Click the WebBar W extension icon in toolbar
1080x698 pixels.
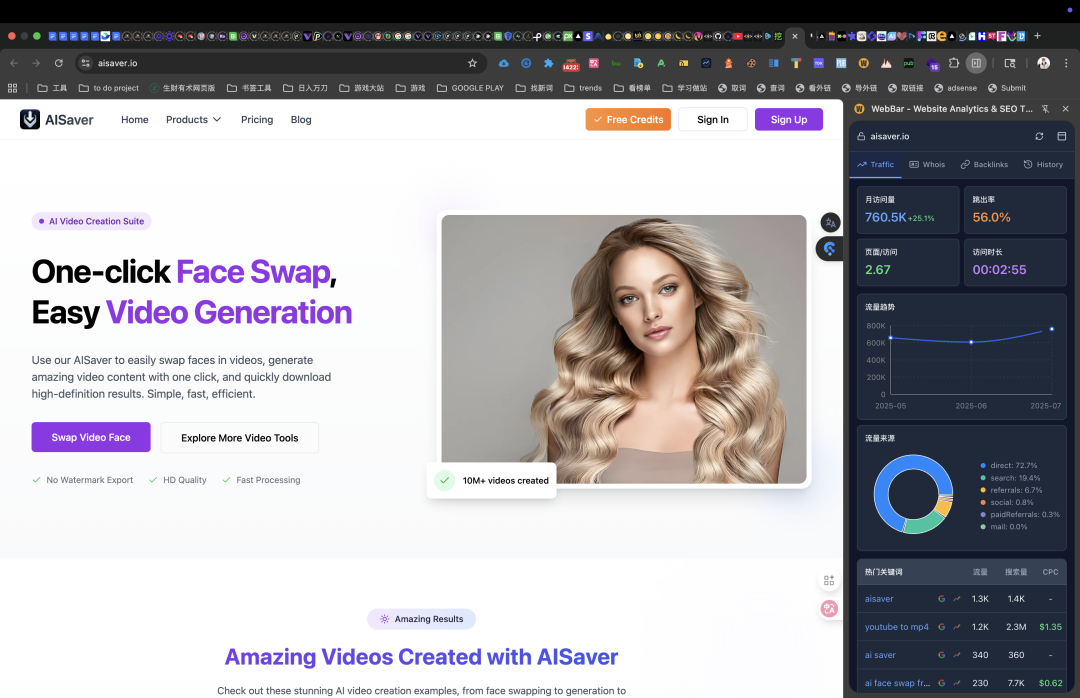(864, 63)
